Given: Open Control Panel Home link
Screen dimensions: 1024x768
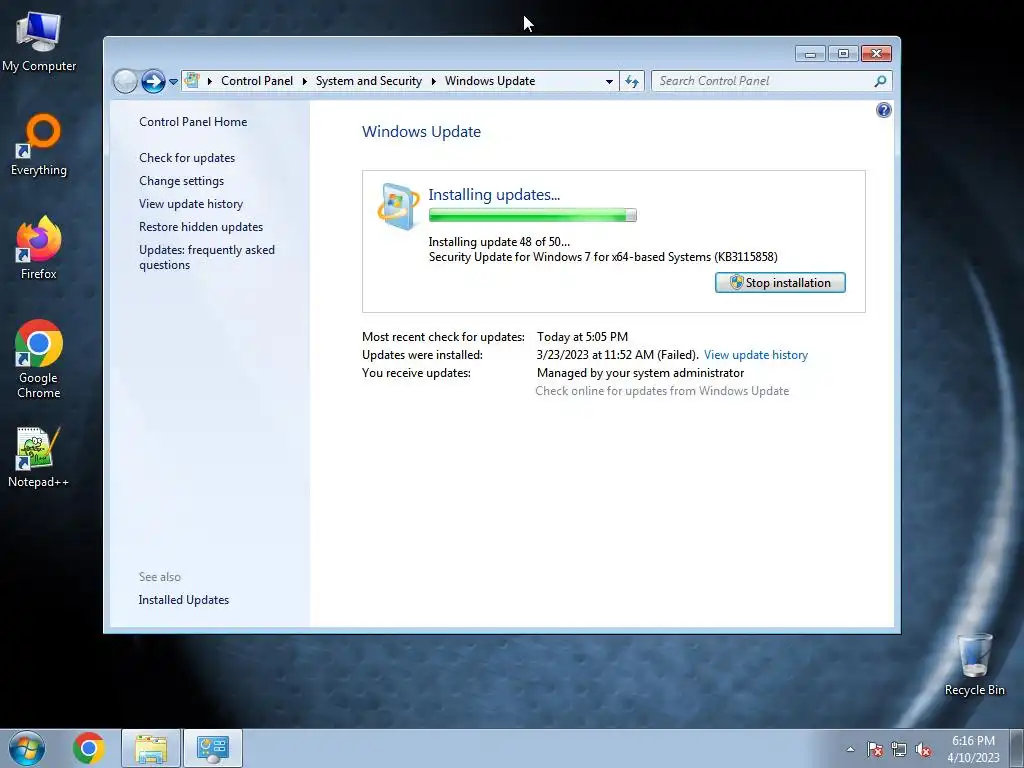Looking at the screenshot, I should tap(193, 121).
